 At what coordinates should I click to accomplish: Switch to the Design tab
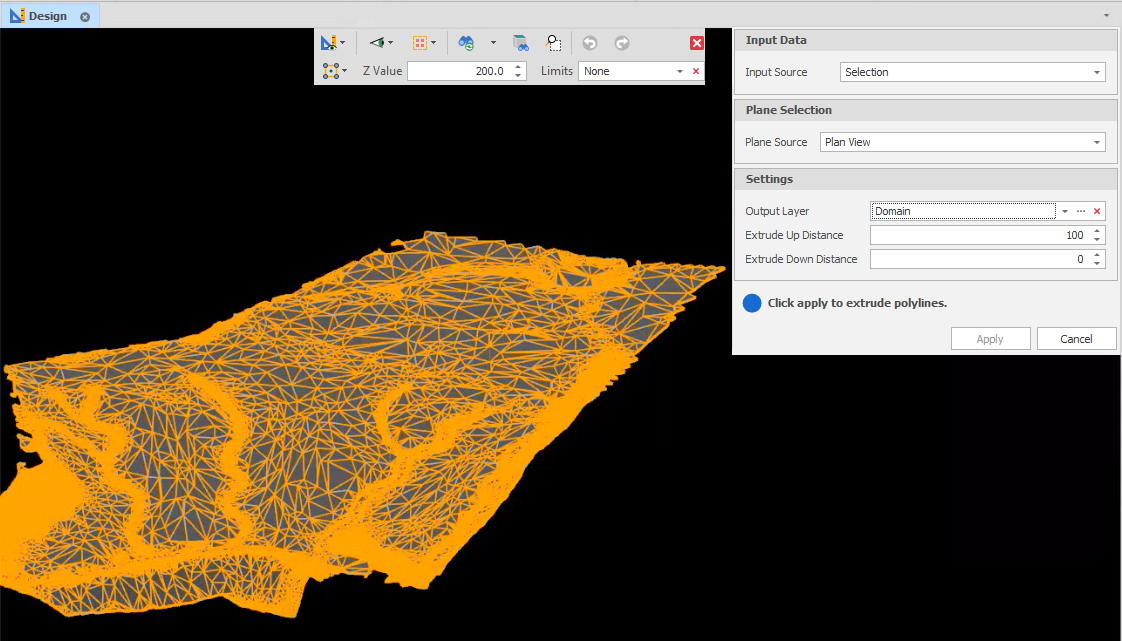pos(47,16)
